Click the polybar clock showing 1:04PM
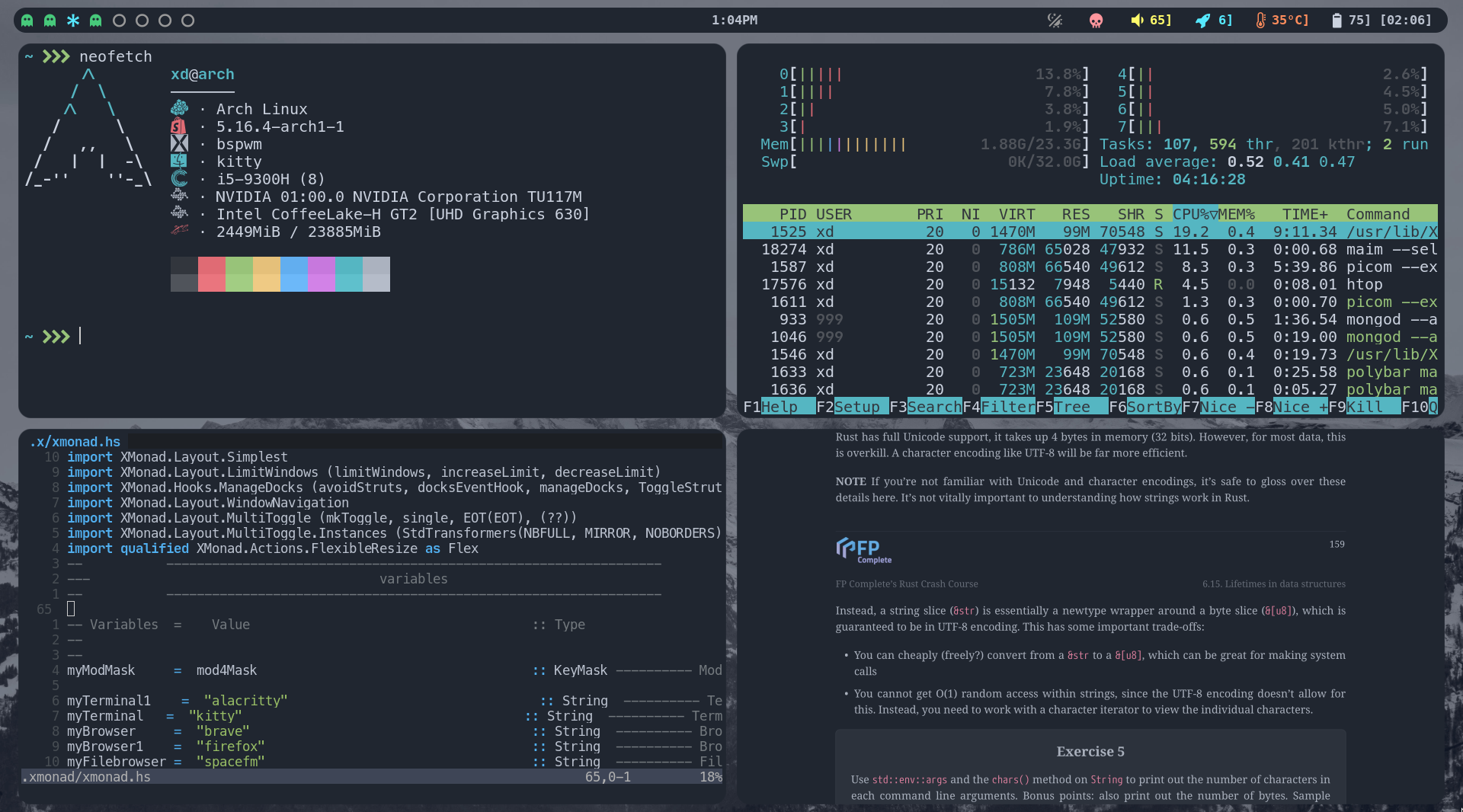The image size is (1463, 812). [735, 21]
